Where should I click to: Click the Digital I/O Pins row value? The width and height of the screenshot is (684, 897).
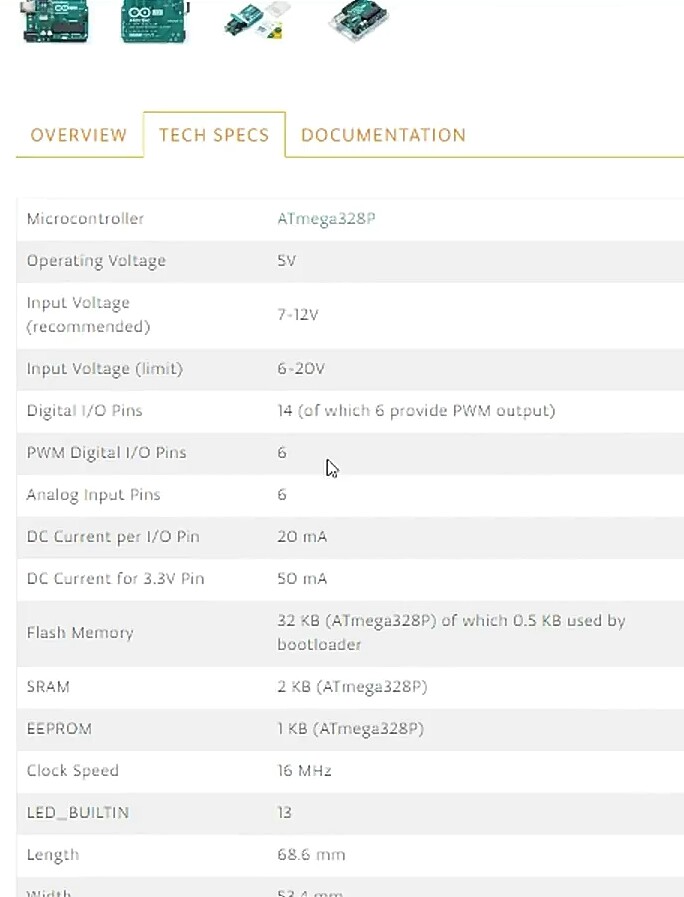click(416, 411)
